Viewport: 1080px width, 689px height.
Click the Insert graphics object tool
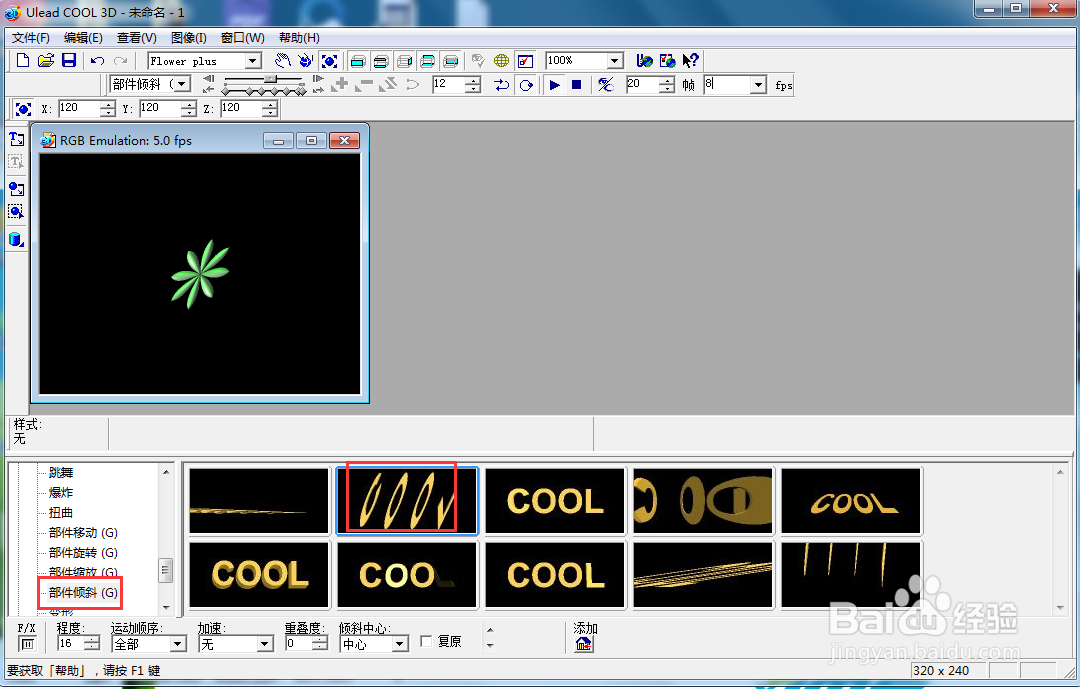click(16, 188)
